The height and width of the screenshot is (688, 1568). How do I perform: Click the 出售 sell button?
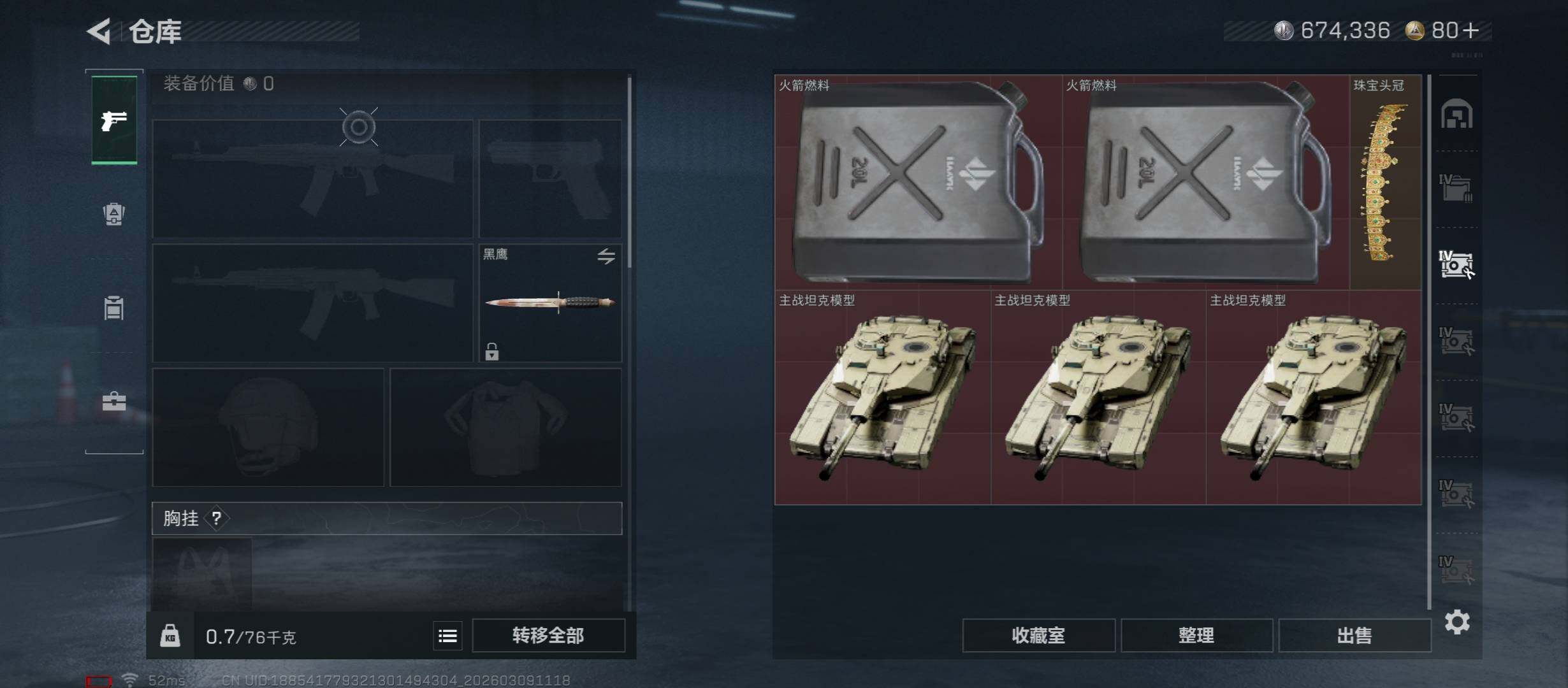tap(1354, 635)
